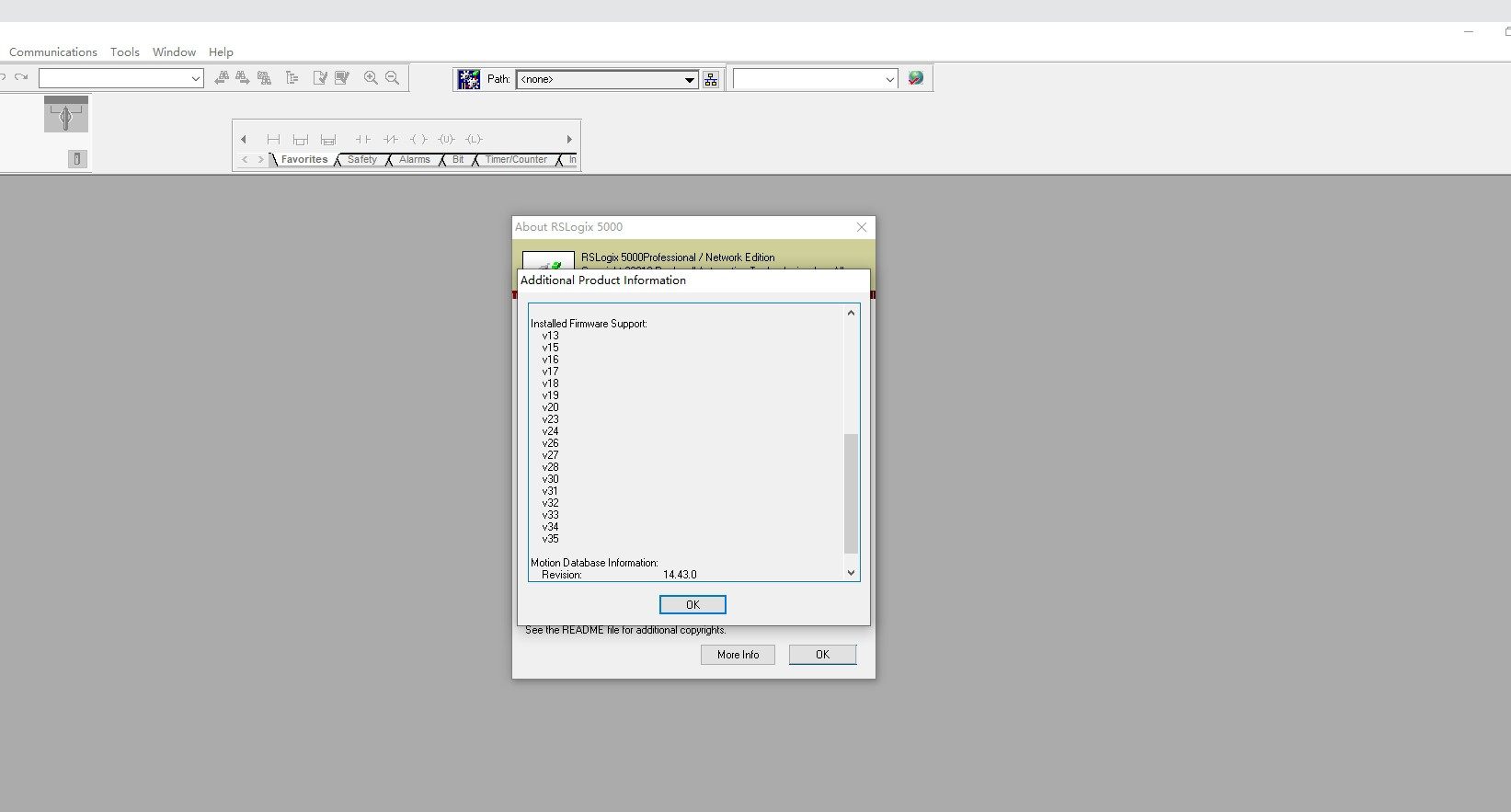Insert a Branch element
This screenshot has height=812, width=1511.
[x=300, y=140]
